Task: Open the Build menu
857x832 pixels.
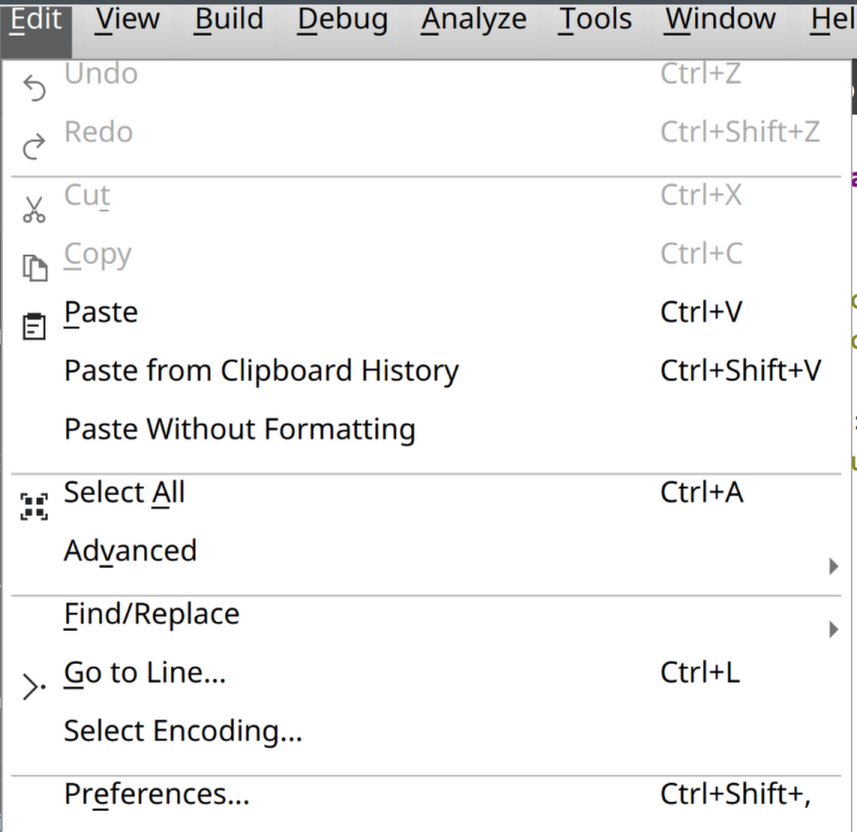Action: (229, 19)
